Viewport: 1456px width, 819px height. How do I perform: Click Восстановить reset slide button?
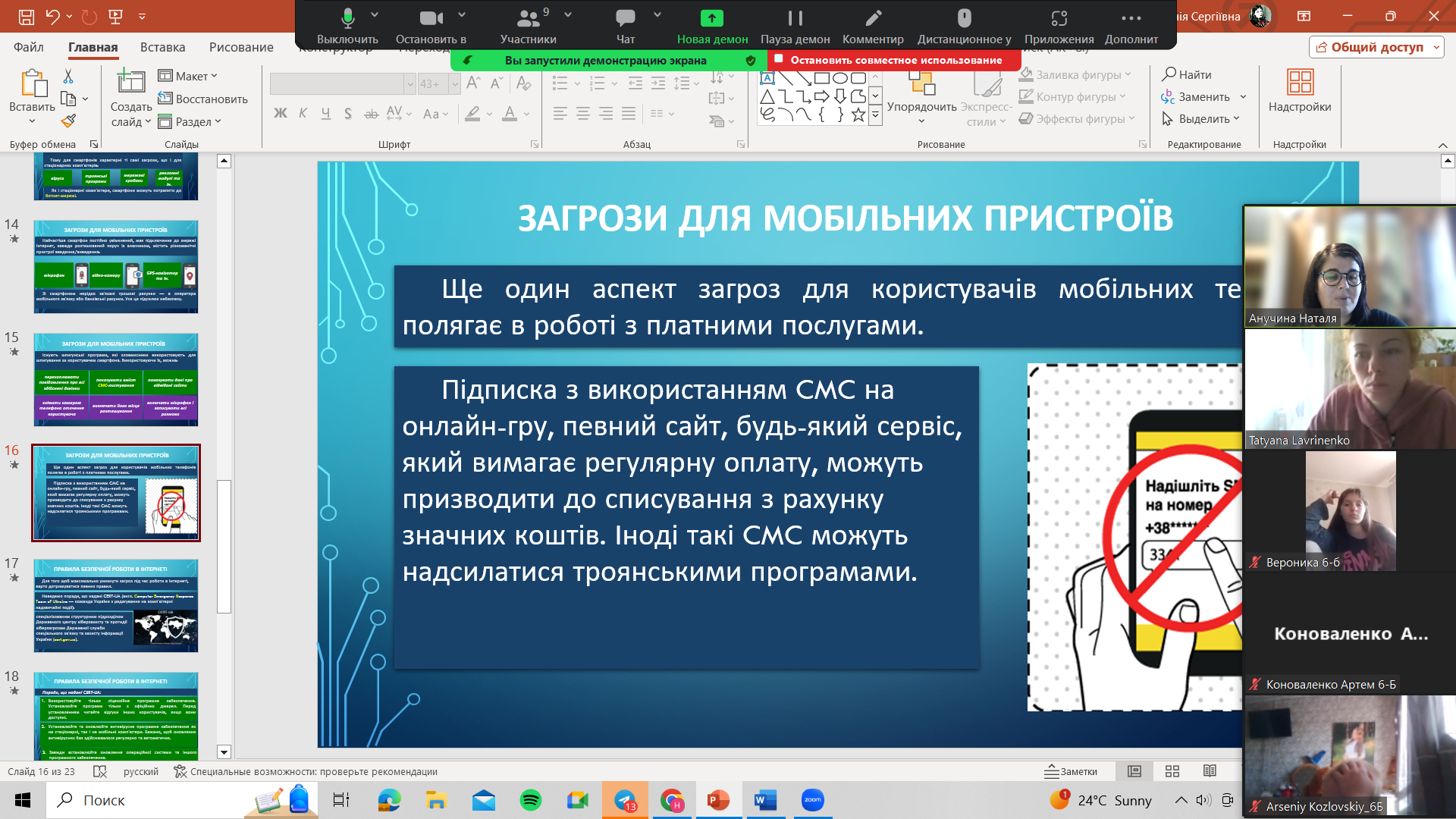click(x=203, y=99)
